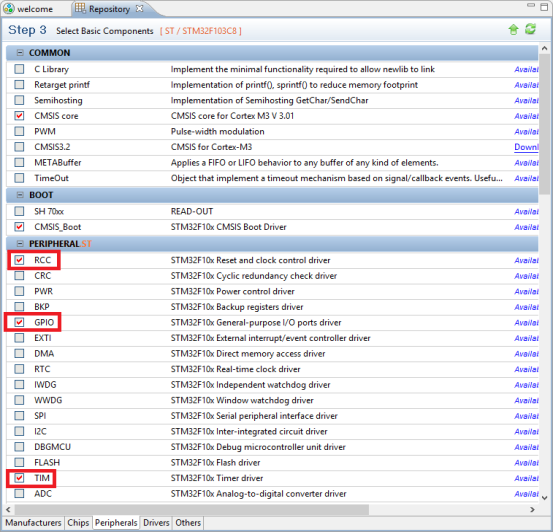The height and width of the screenshot is (532, 553).
Task: Click the view maximize icon at top right
Action: point(544,7)
